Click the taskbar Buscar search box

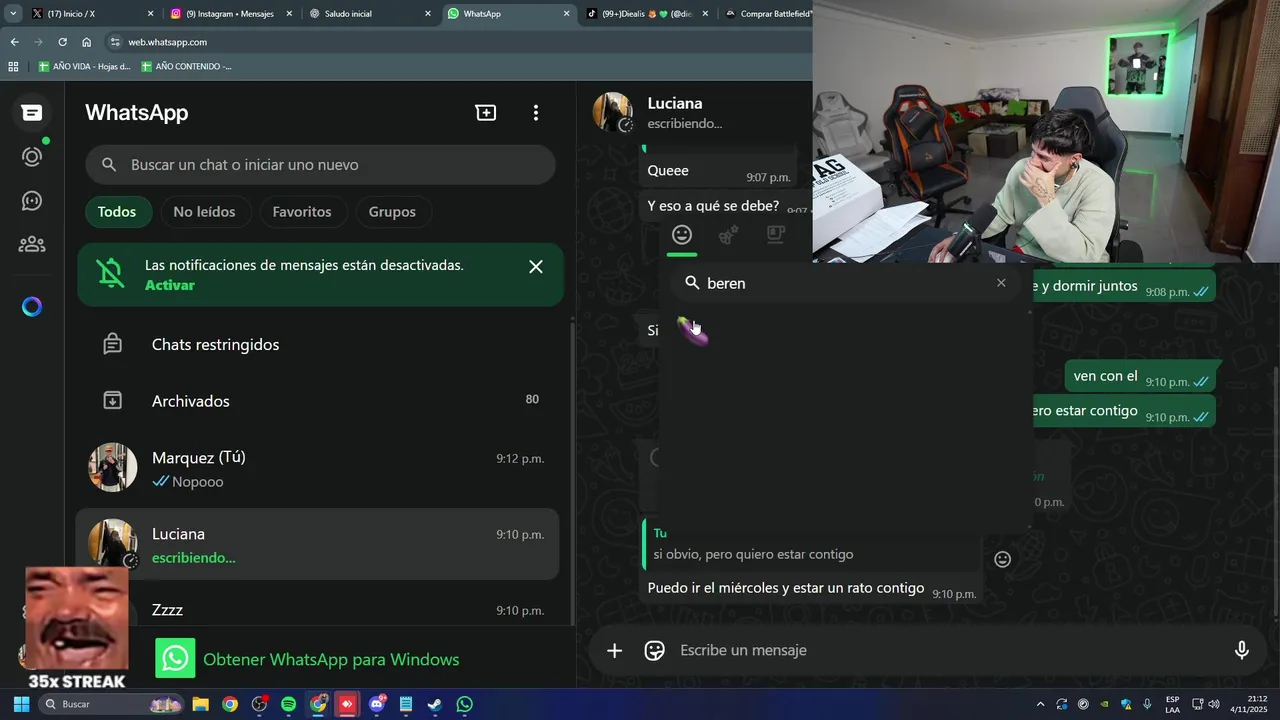(x=113, y=704)
